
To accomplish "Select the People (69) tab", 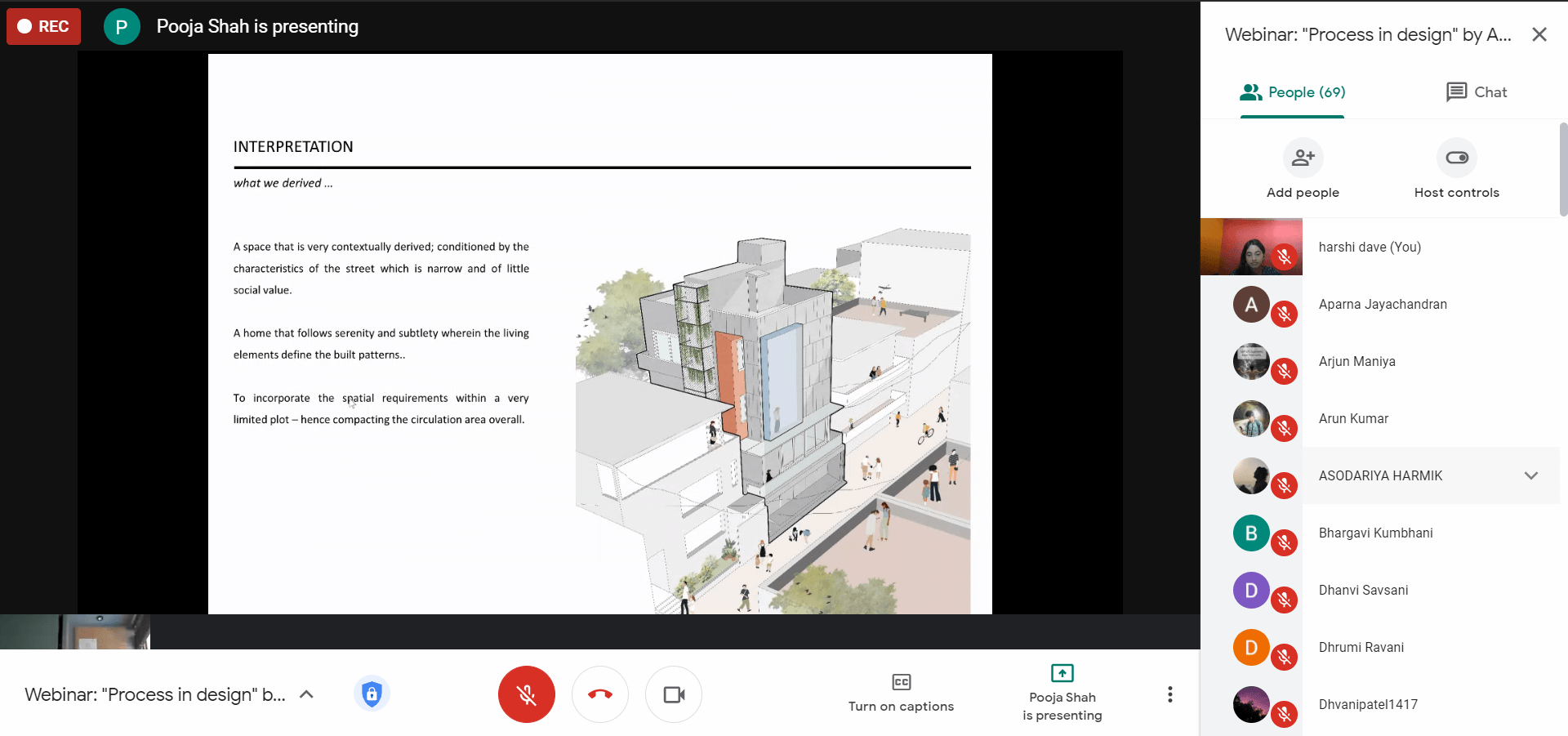I will pos(1292,92).
